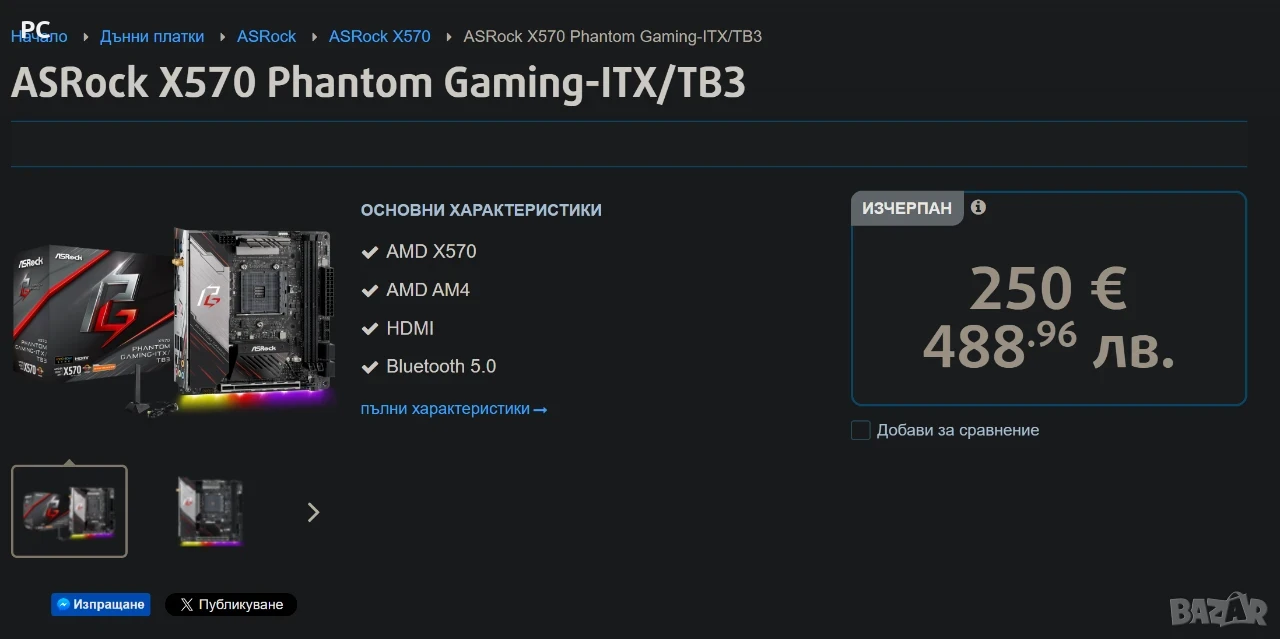Click the ИЗЧЕРПАН availability badge
Screen dimensions: 1280x639
(x=907, y=209)
